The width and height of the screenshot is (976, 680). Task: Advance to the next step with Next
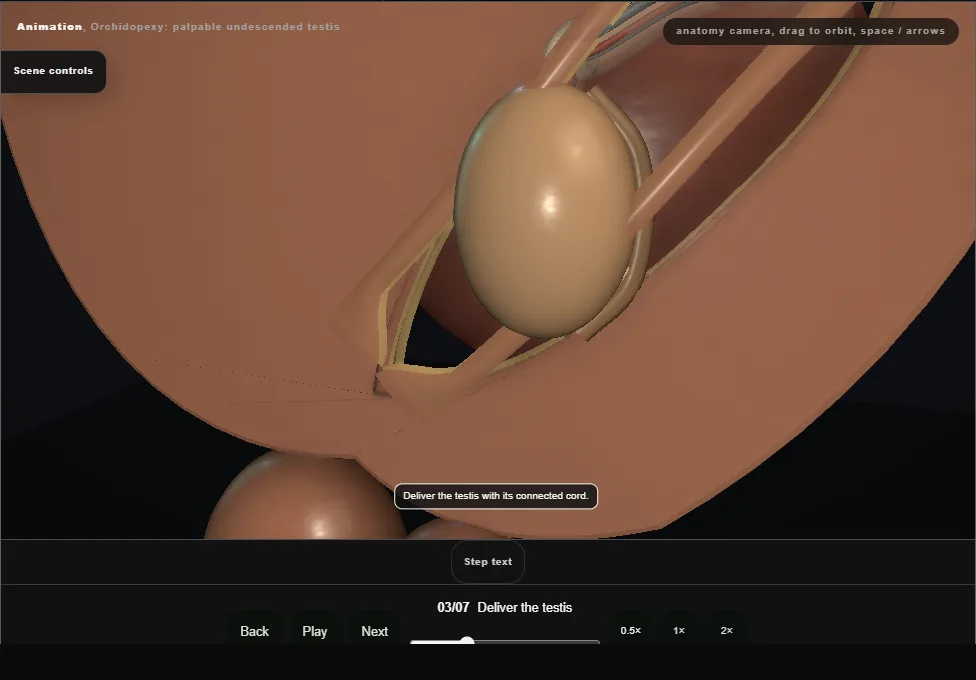click(x=374, y=631)
